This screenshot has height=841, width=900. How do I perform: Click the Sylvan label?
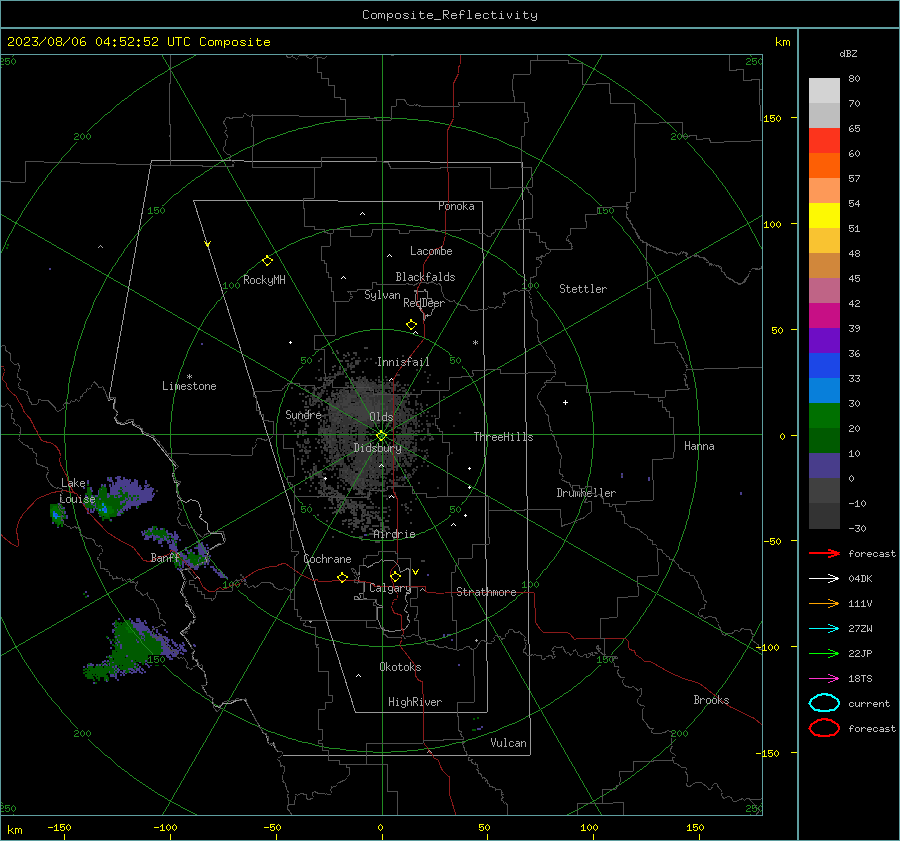382,295
